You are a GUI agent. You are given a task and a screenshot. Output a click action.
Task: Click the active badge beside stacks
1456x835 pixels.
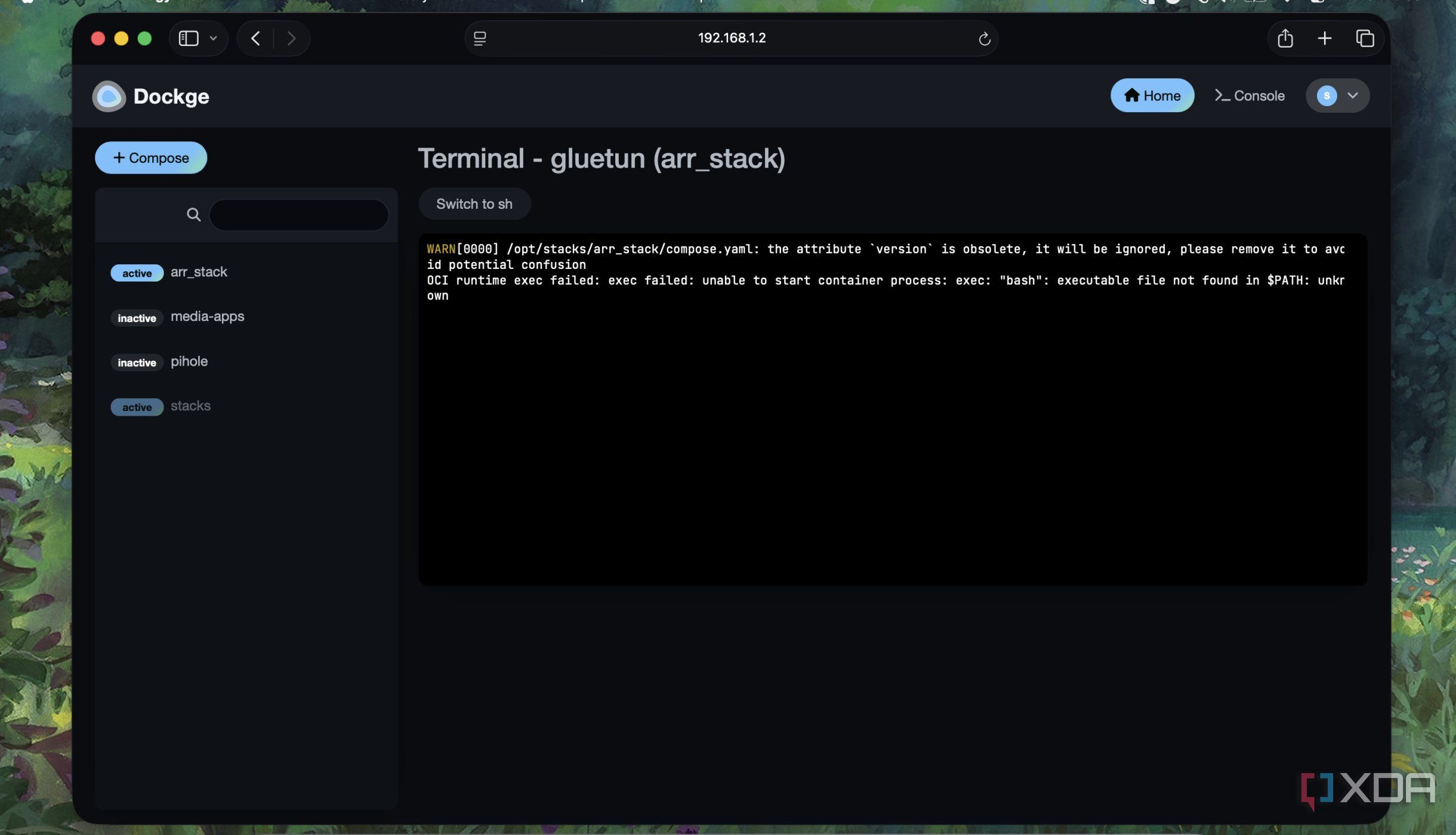point(137,407)
